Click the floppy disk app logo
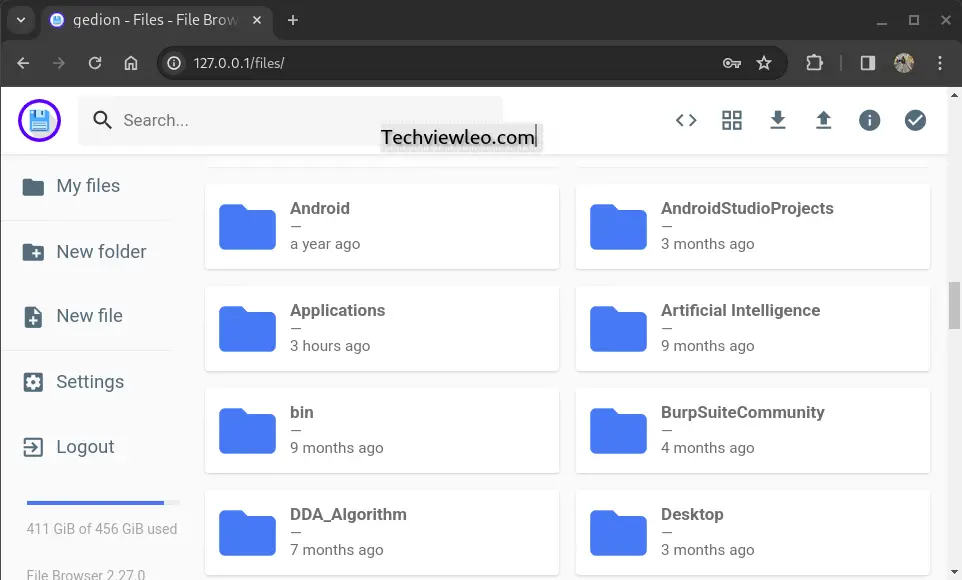This screenshot has width=962, height=580. click(x=38, y=120)
